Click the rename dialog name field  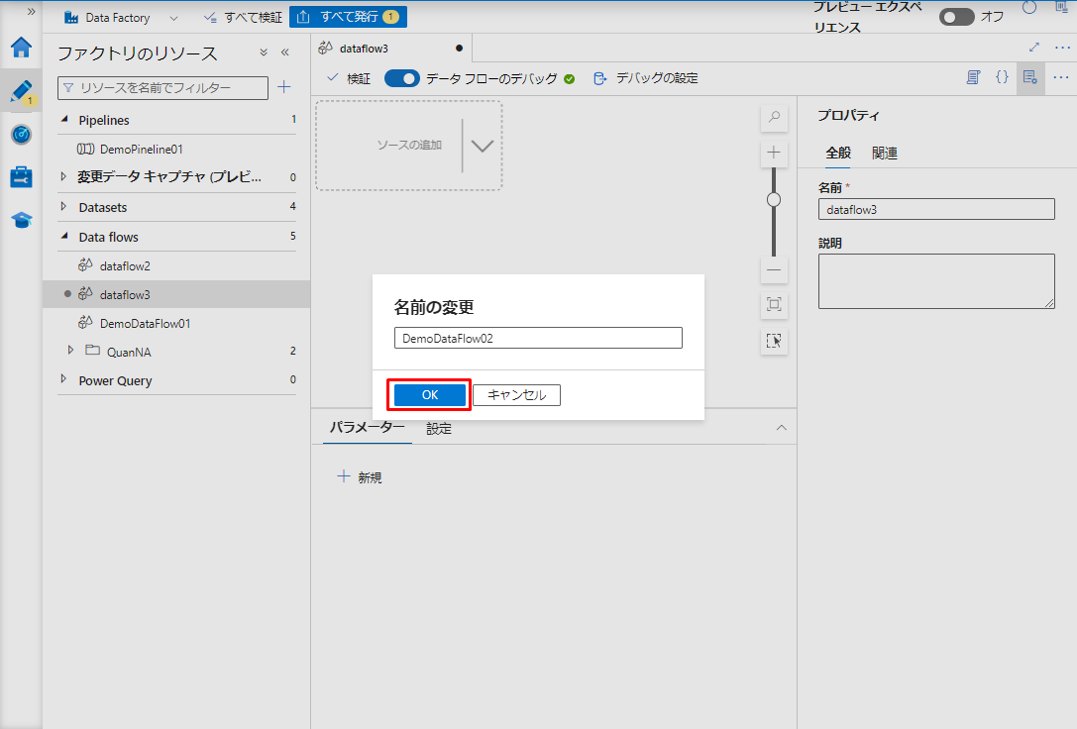point(538,338)
